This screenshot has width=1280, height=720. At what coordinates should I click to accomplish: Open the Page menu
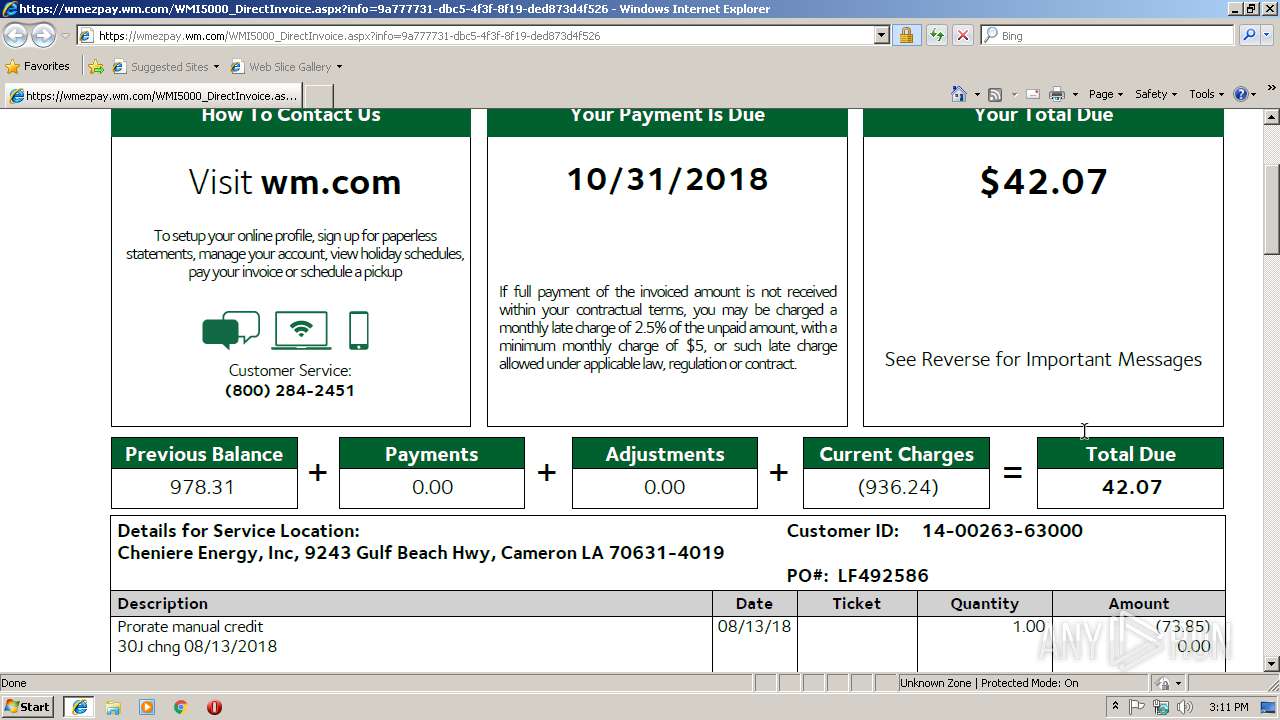1106,94
